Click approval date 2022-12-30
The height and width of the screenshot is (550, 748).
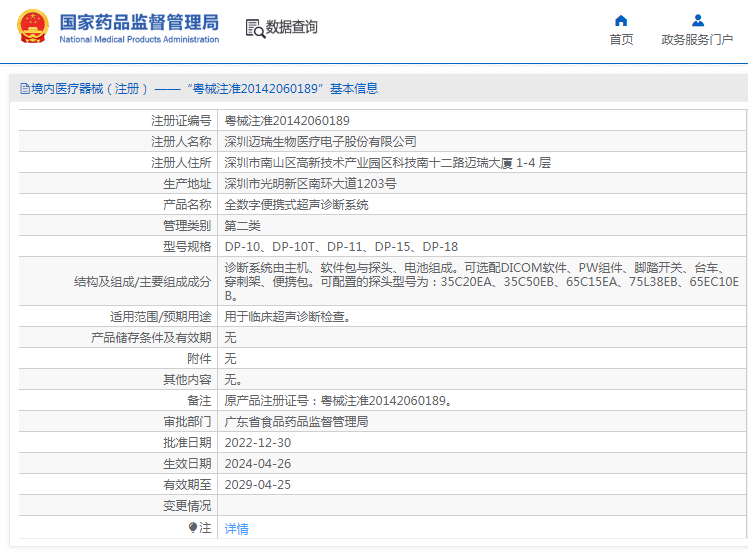click(x=258, y=443)
